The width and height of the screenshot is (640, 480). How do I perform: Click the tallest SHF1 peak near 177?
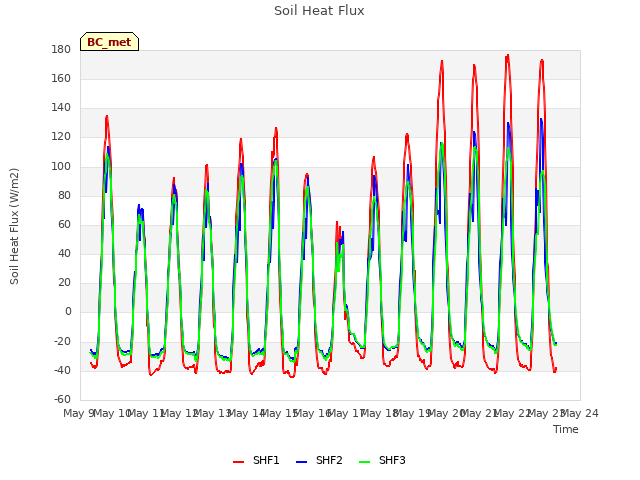[x=507, y=56]
